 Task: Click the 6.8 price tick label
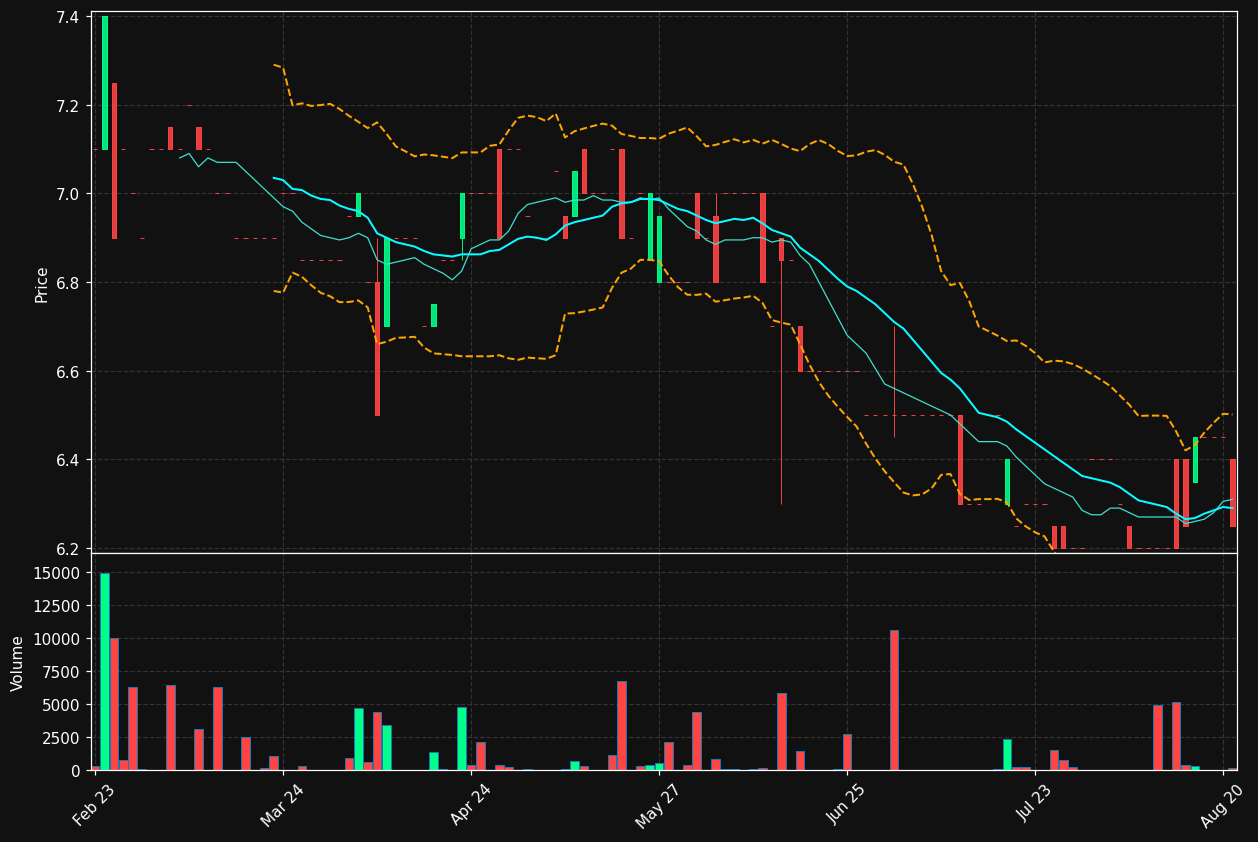(x=69, y=283)
